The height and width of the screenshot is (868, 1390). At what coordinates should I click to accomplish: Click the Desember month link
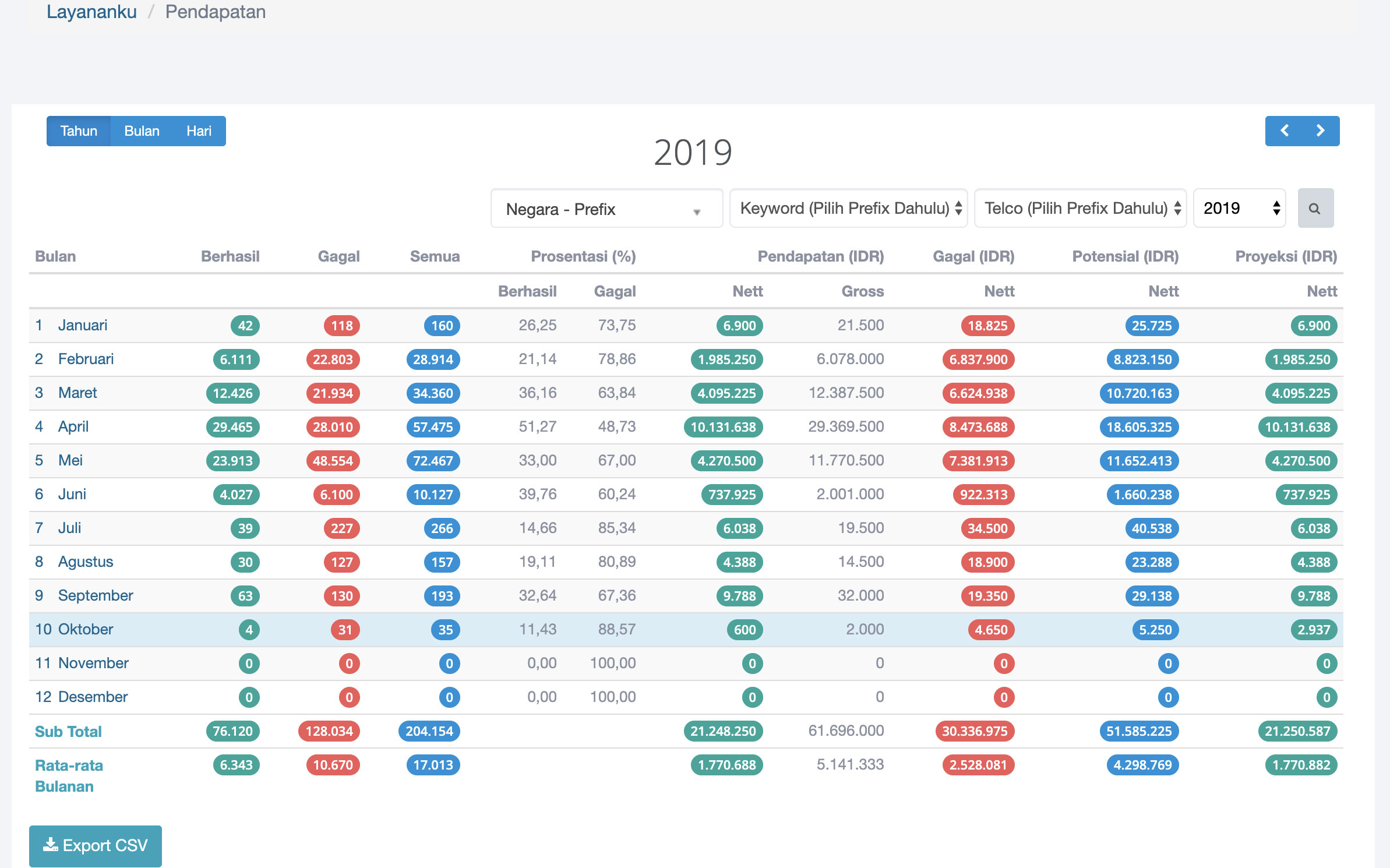click(93, 697)
